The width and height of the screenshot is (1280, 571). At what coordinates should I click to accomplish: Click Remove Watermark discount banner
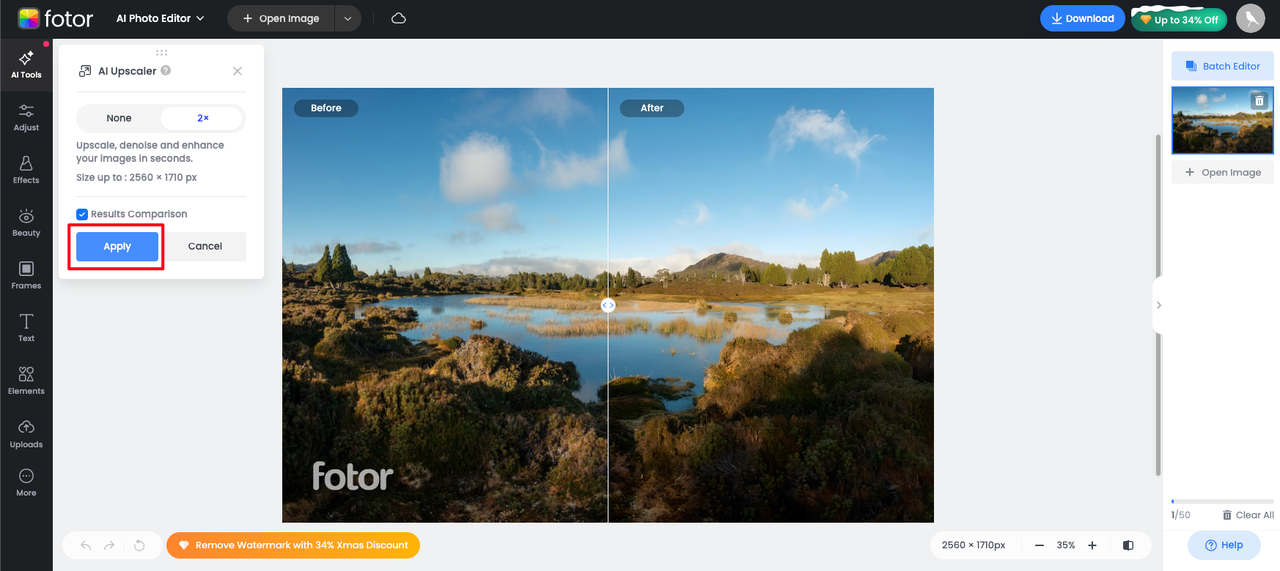(293, 545)
